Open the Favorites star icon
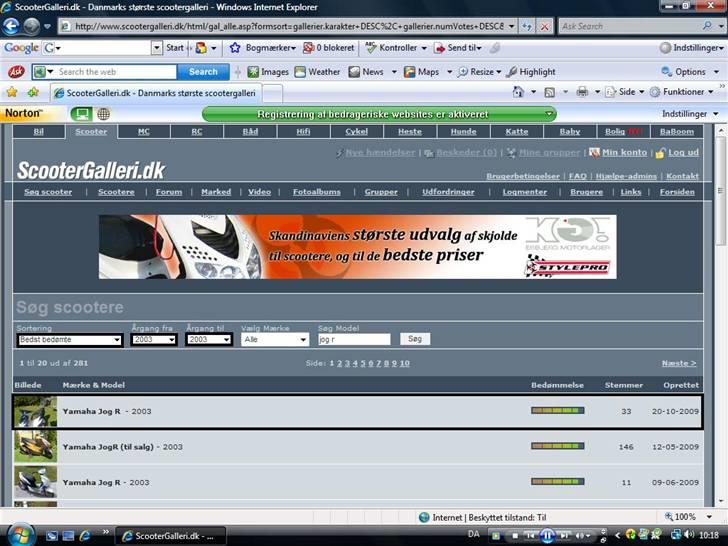 pyautogui.click(x=12, y=92)
